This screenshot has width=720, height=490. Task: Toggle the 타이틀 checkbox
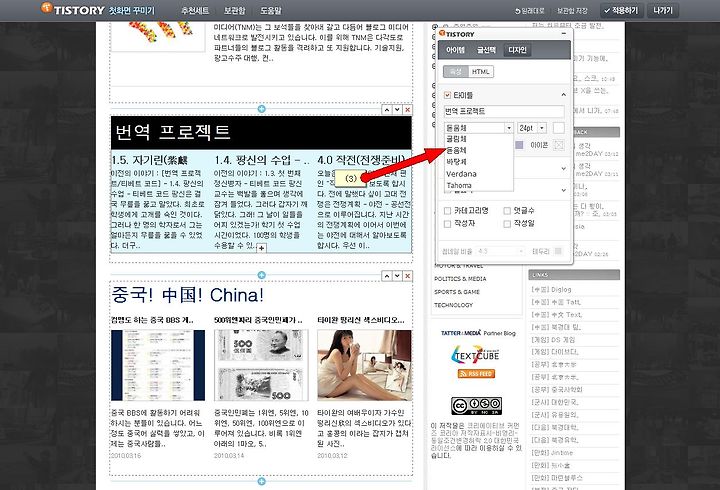pos(447,95)
